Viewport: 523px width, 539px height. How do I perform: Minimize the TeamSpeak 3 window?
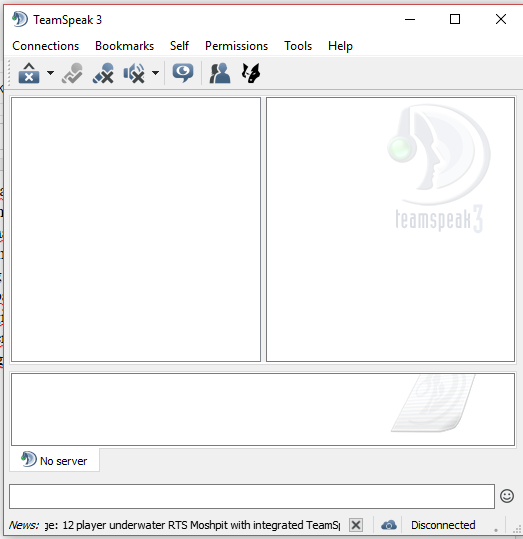point(410,19)
